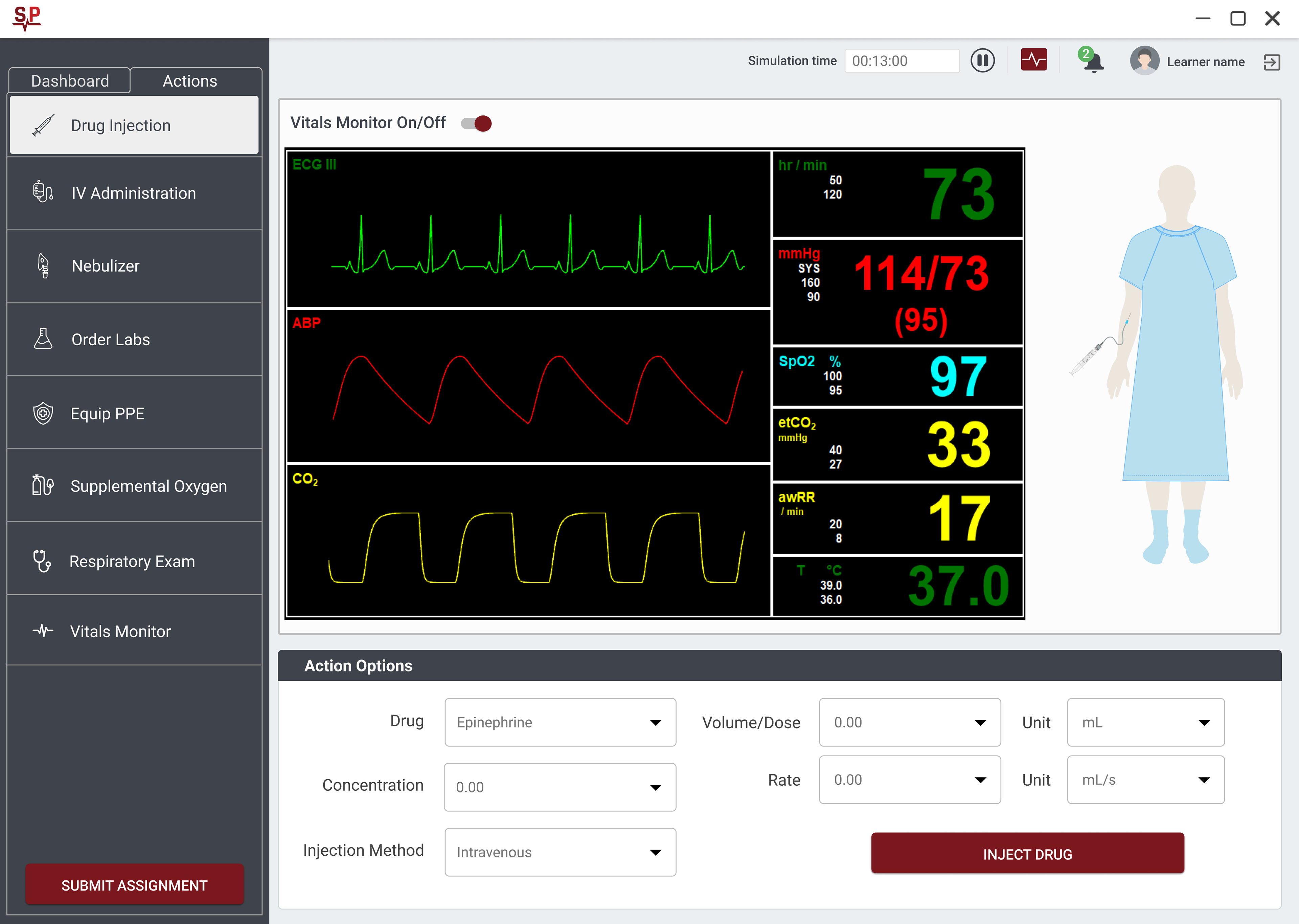
Task: Click the temperature value 37.0
Action: (x=958, y=585)
